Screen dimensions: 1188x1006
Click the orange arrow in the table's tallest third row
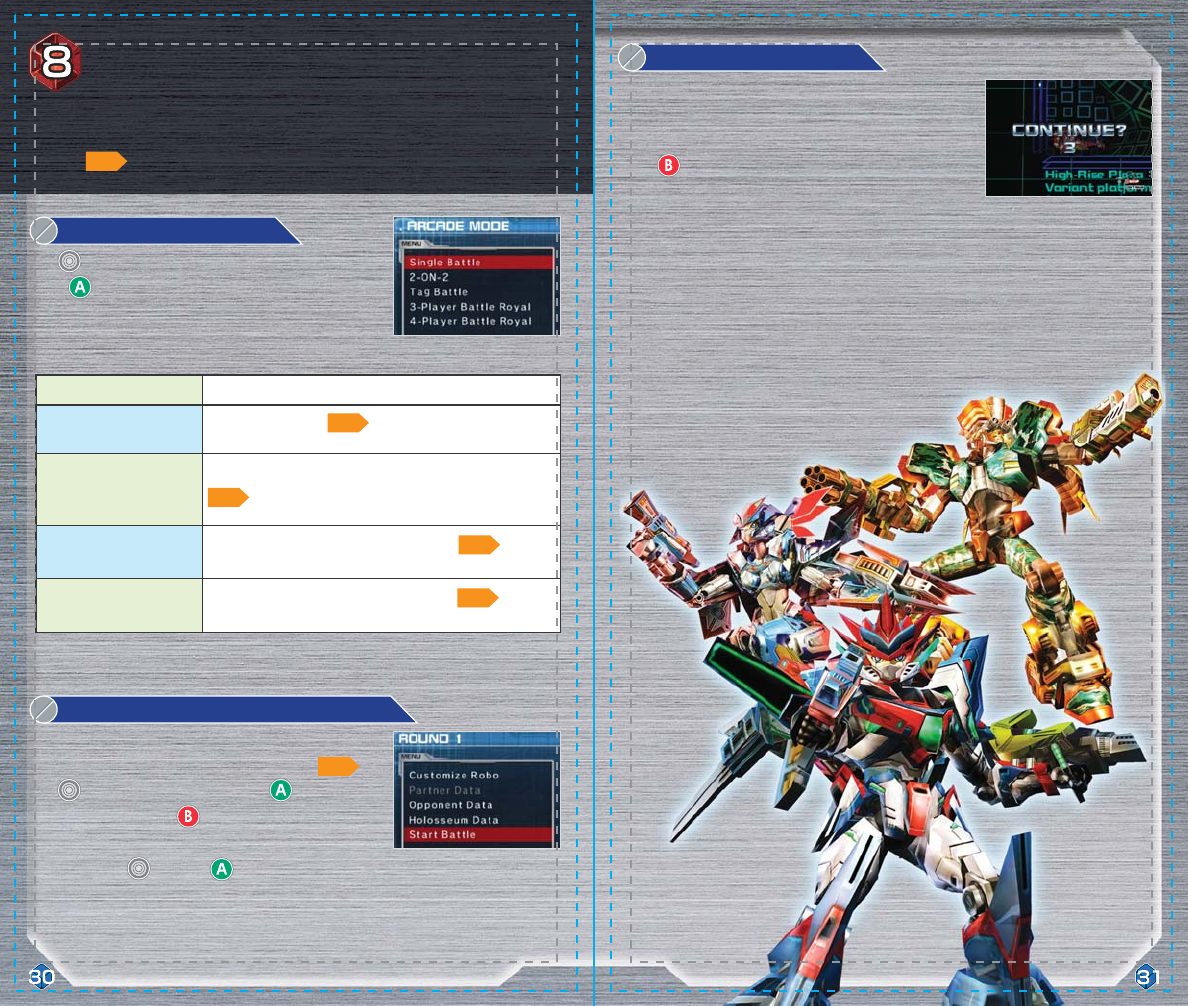pos(228,497)
